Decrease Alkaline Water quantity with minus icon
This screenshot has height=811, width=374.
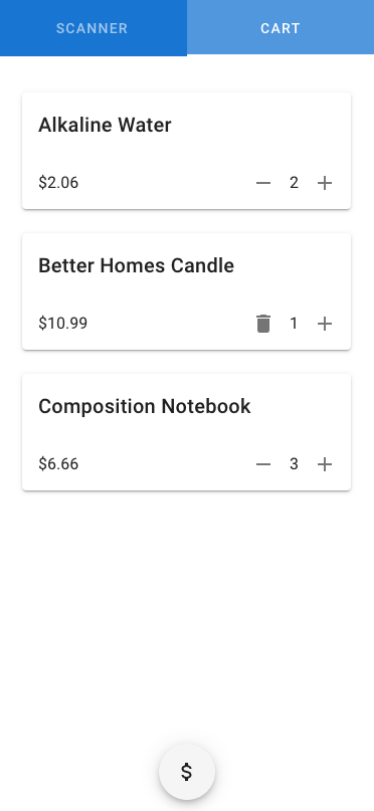pyautogui.click(x=263, y=183)
